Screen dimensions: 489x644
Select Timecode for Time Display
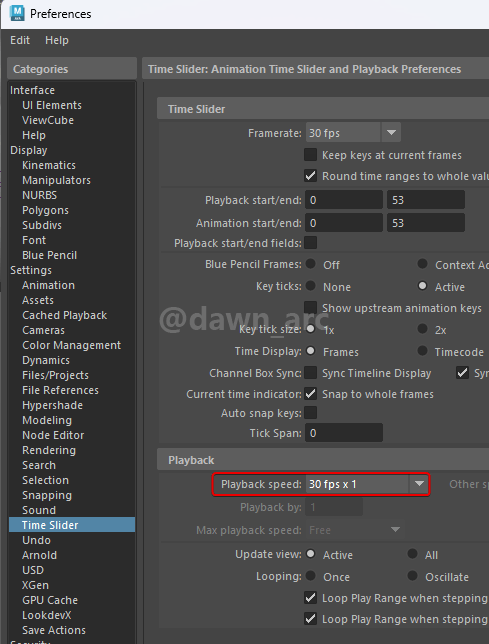pyautogui.click(x=422, y=351)
